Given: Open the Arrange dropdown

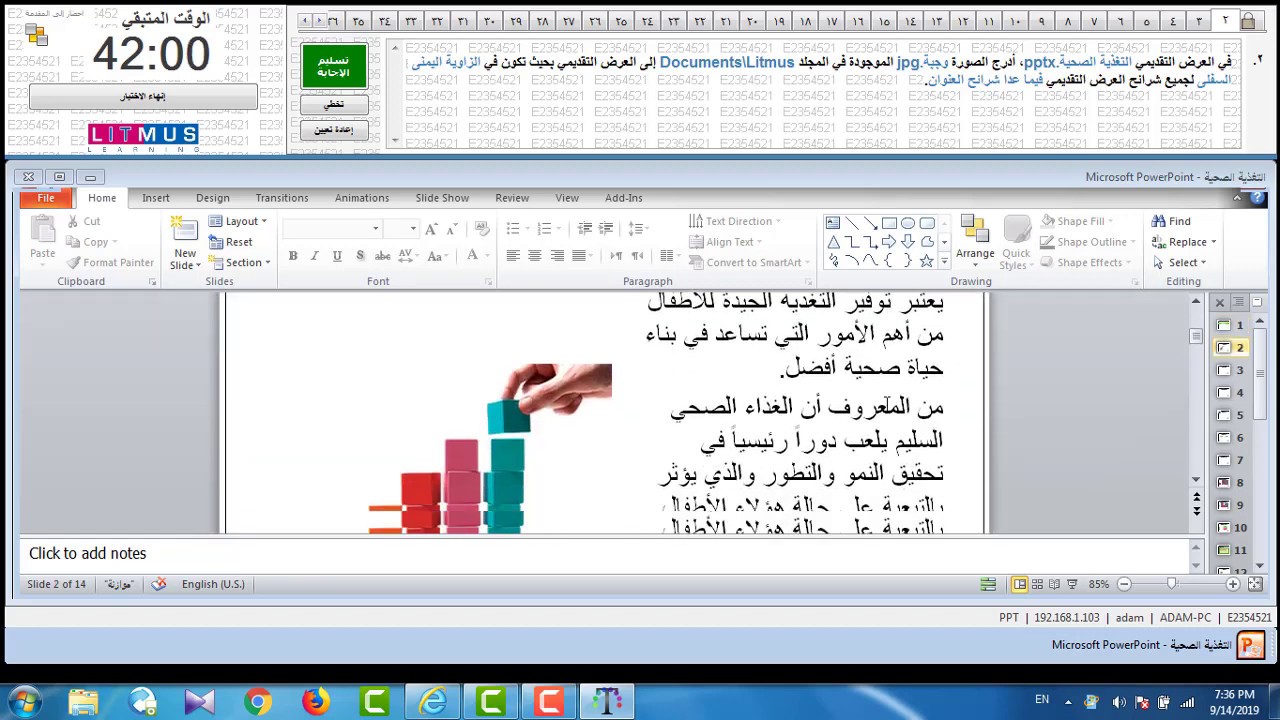Looking at the screenshot, I should click(x=975, y=242).
